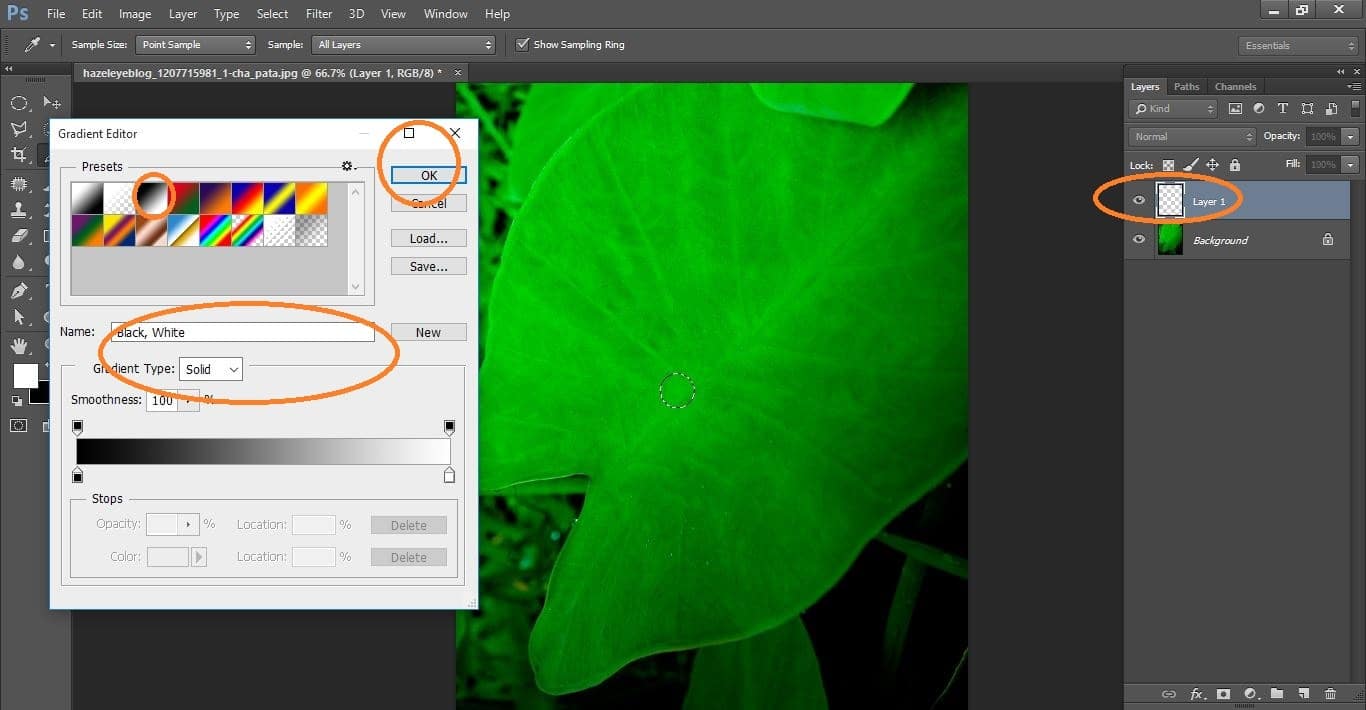Click the Load button to load gradients
The width and height of the screenshot is (1366, 710).
[428, 238]
